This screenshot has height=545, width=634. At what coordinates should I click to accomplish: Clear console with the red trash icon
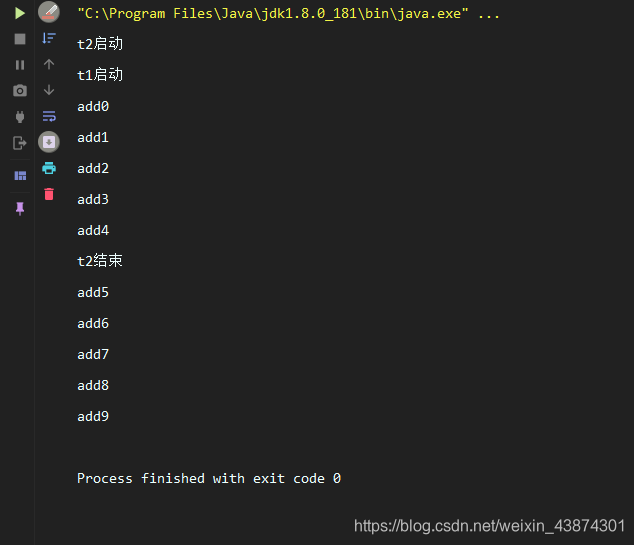click(x=49, y=194)
